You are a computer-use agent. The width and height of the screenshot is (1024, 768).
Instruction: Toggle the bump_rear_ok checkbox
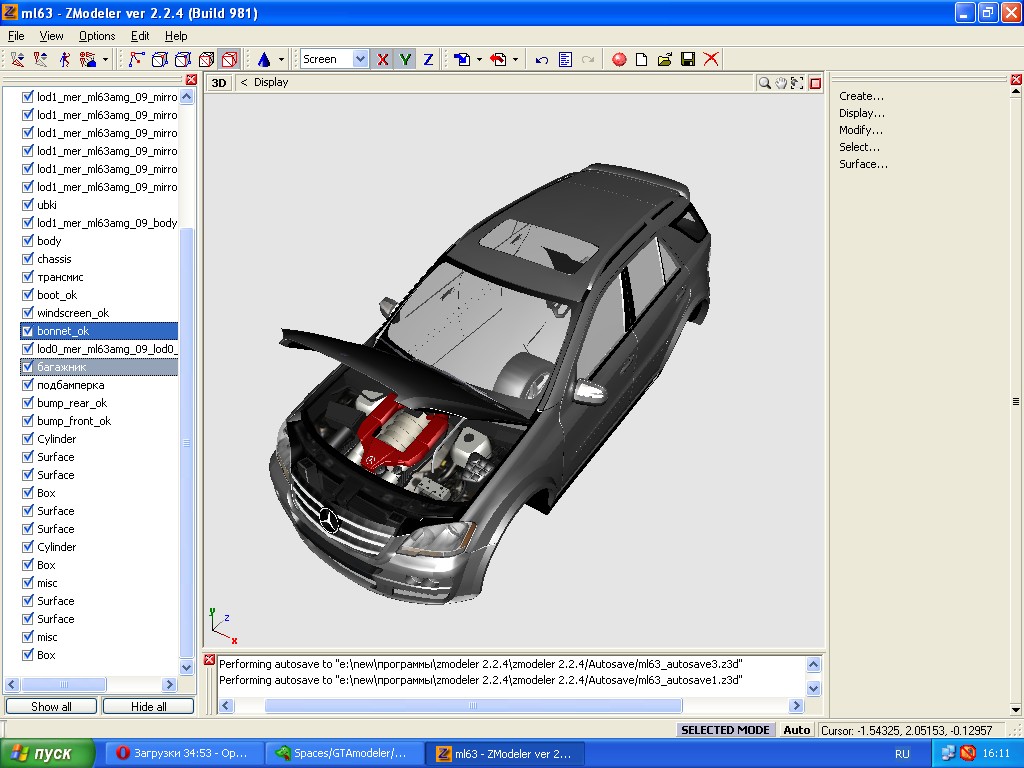click(27, 403)
